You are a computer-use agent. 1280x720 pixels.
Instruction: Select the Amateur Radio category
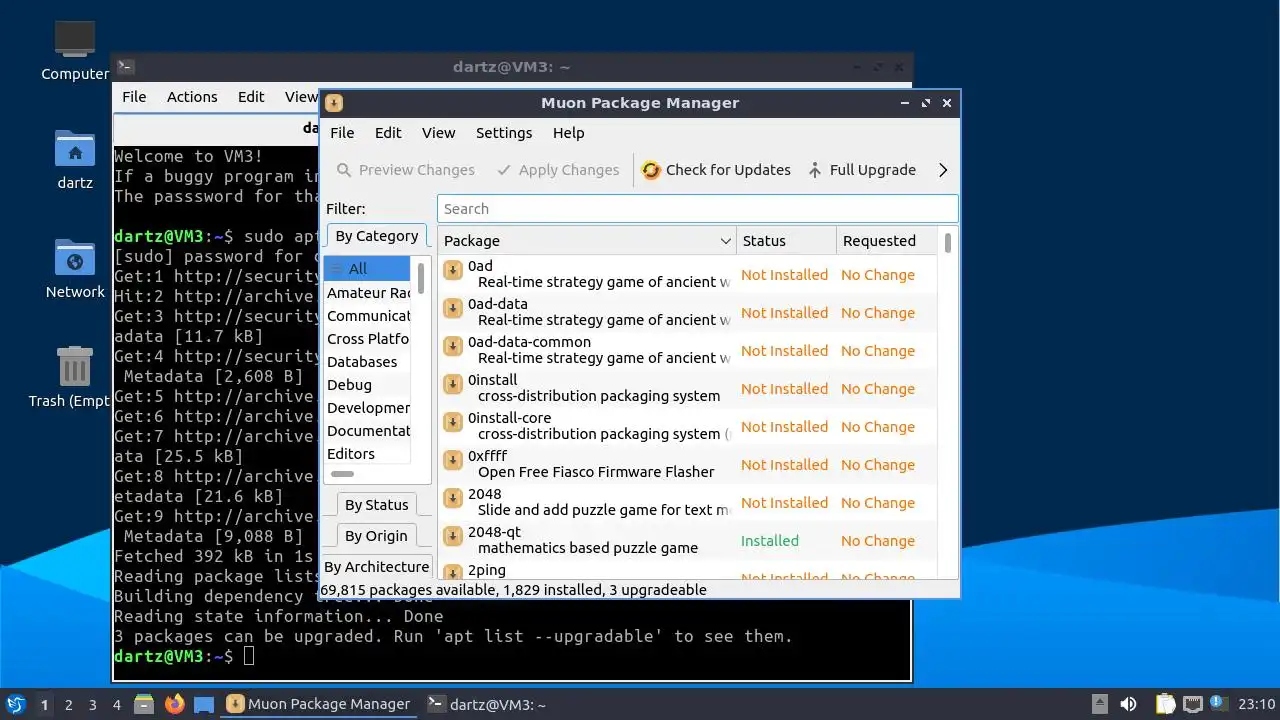click(x=366, y=293)
